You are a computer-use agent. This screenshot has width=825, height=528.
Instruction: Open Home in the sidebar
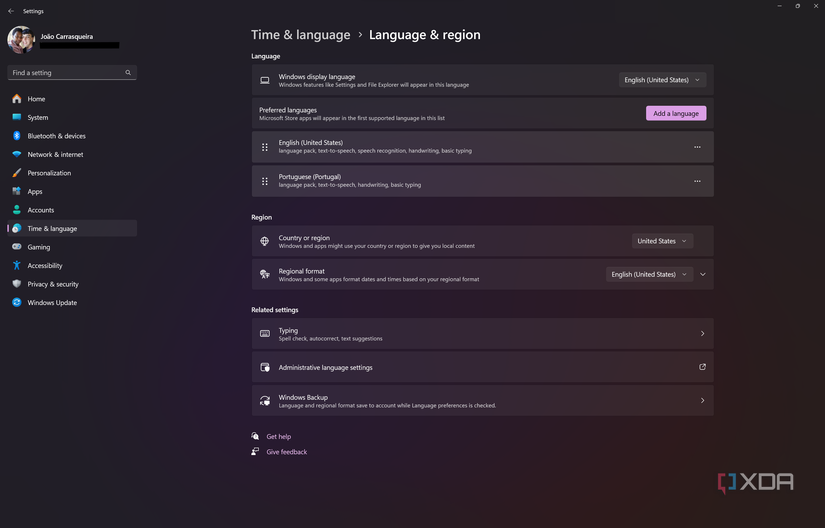[72, 99]
